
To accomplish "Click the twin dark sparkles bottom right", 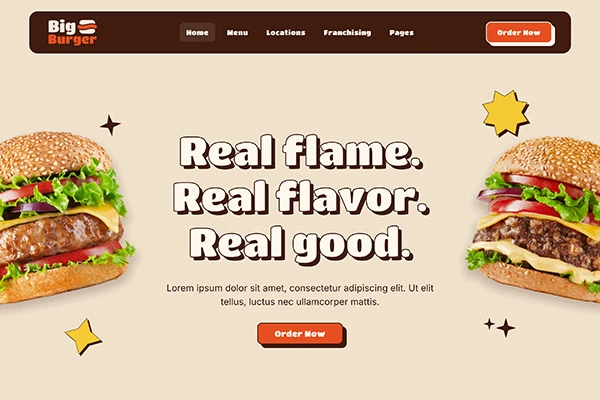I will click(x=500, y=327).
